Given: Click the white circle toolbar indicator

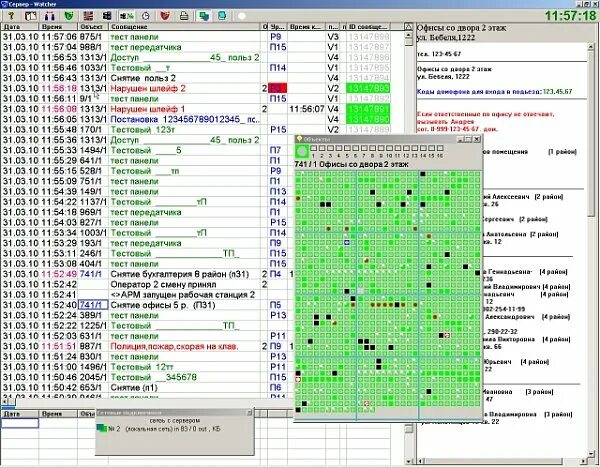Looking at the screenshot, I should point(242,16).
